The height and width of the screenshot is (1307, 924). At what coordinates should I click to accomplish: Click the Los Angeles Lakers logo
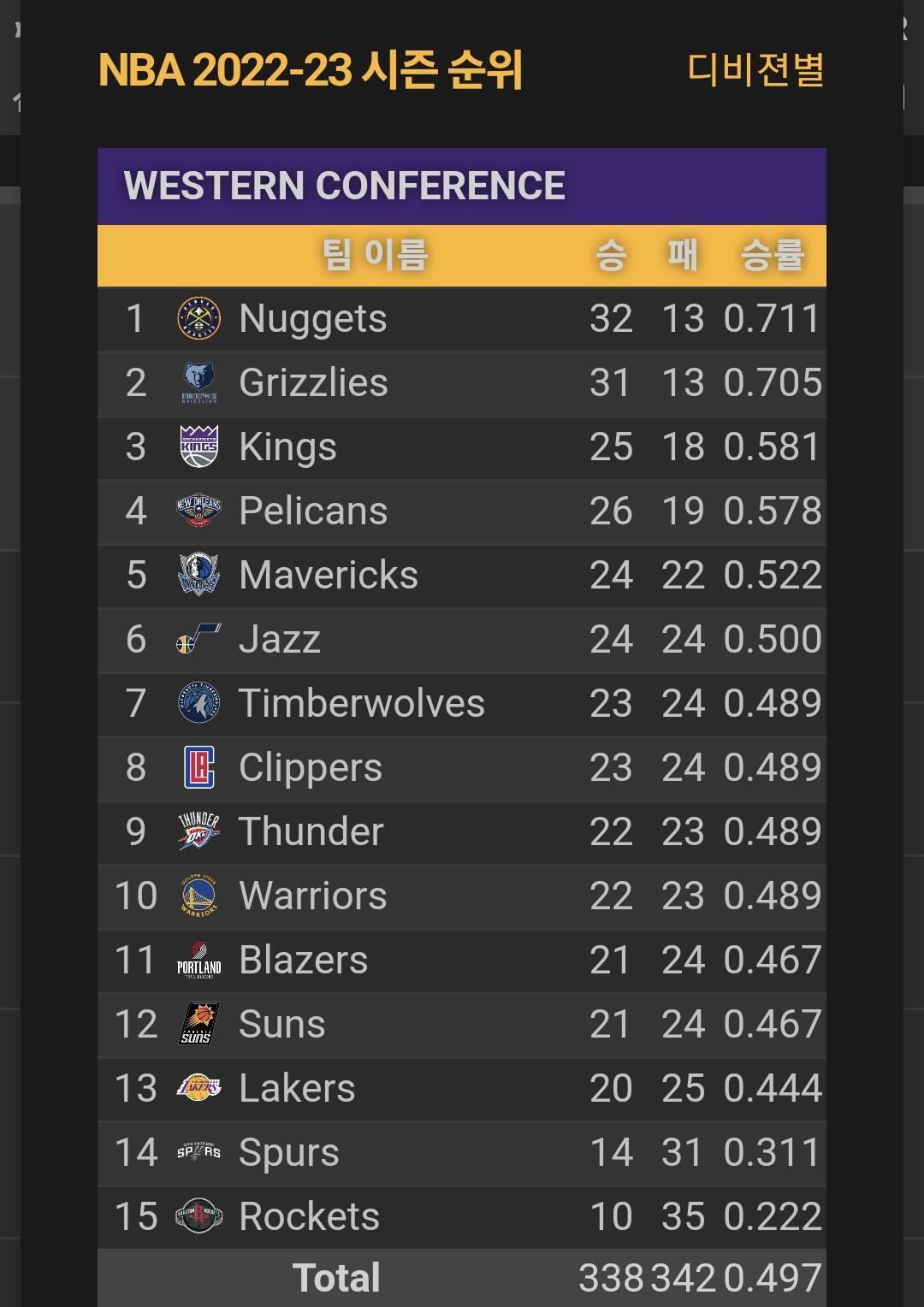point(198,1088)
